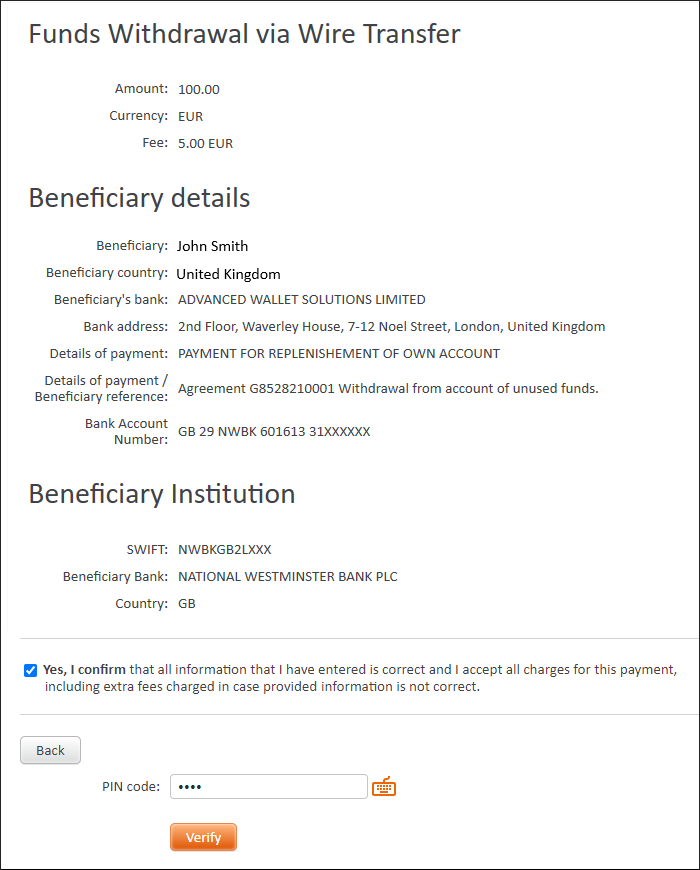Click the SWIFT code NWBKGB2LXXX
700x870 pixels.
[225, 550]
